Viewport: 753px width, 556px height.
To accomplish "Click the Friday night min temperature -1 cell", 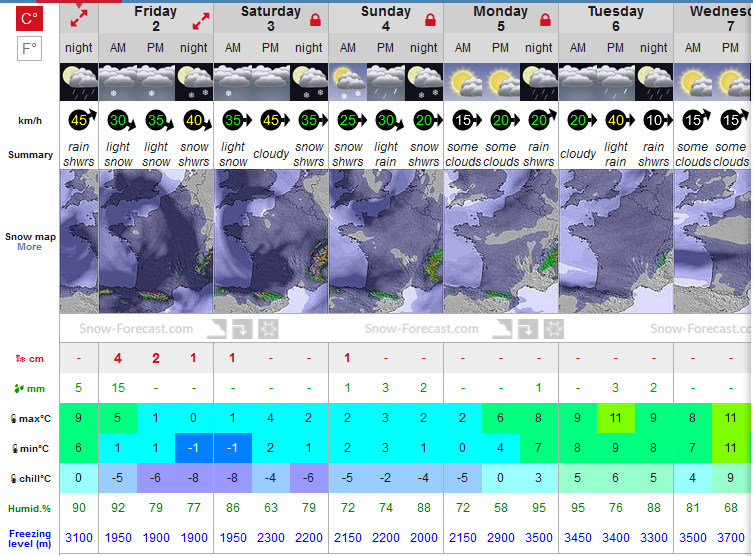I will coord(194,448).
